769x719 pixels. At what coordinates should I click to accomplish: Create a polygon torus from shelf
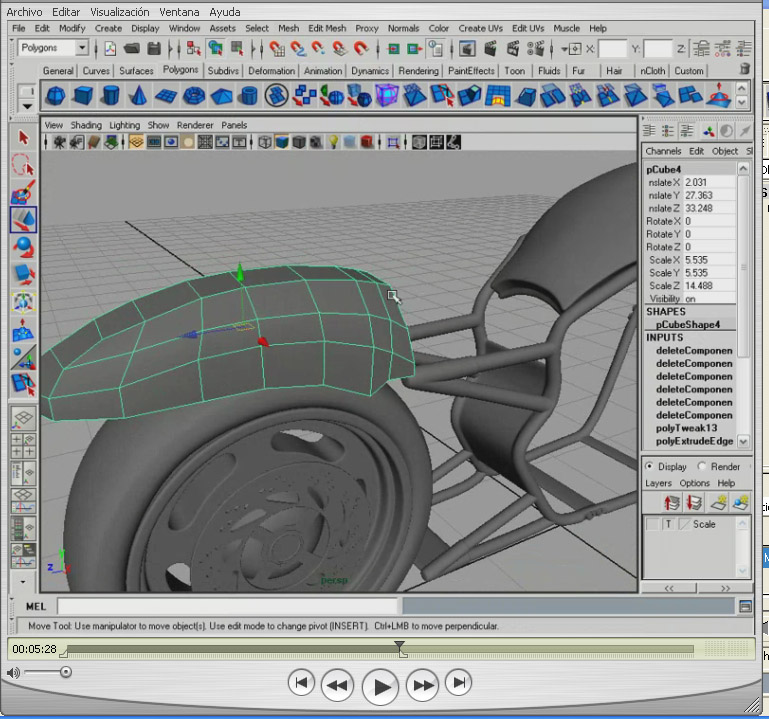194,95
